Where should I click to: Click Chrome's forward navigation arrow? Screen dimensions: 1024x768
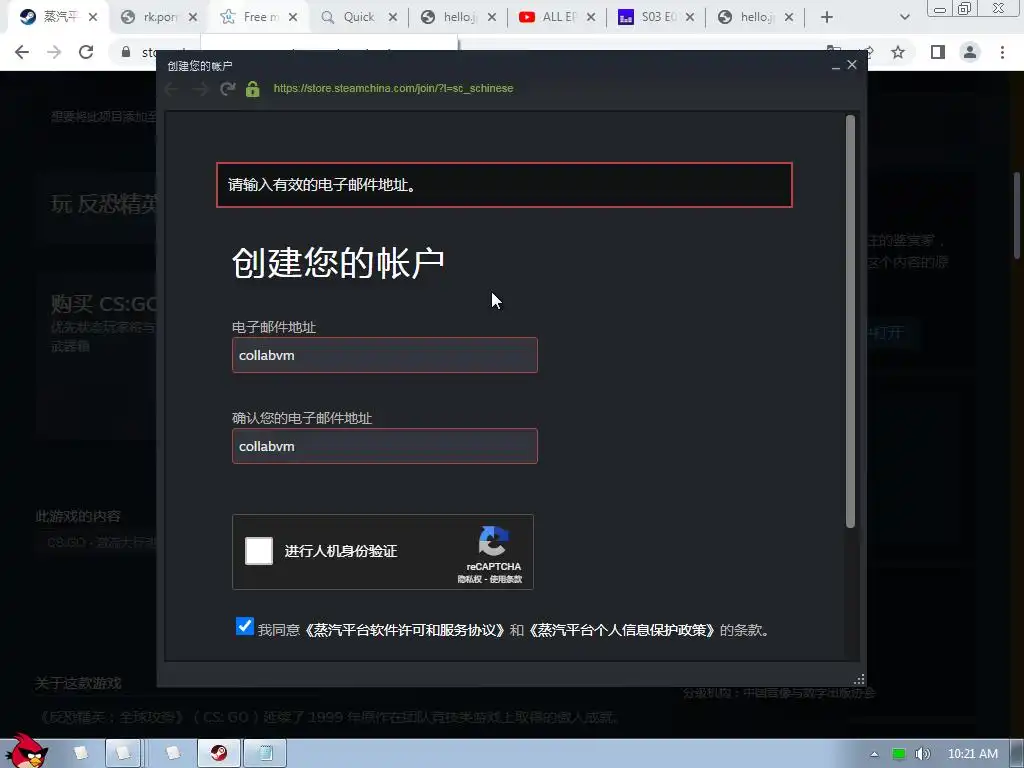pos(54,52)
